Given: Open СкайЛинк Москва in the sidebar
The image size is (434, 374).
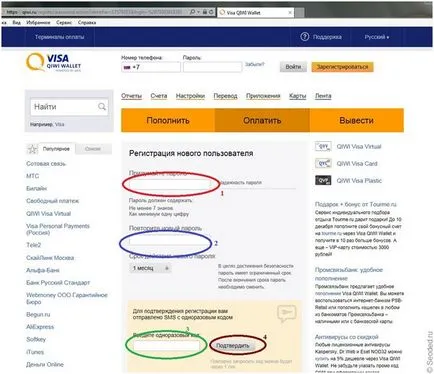Looking at the screenshot, I should (x=50, y=258).
